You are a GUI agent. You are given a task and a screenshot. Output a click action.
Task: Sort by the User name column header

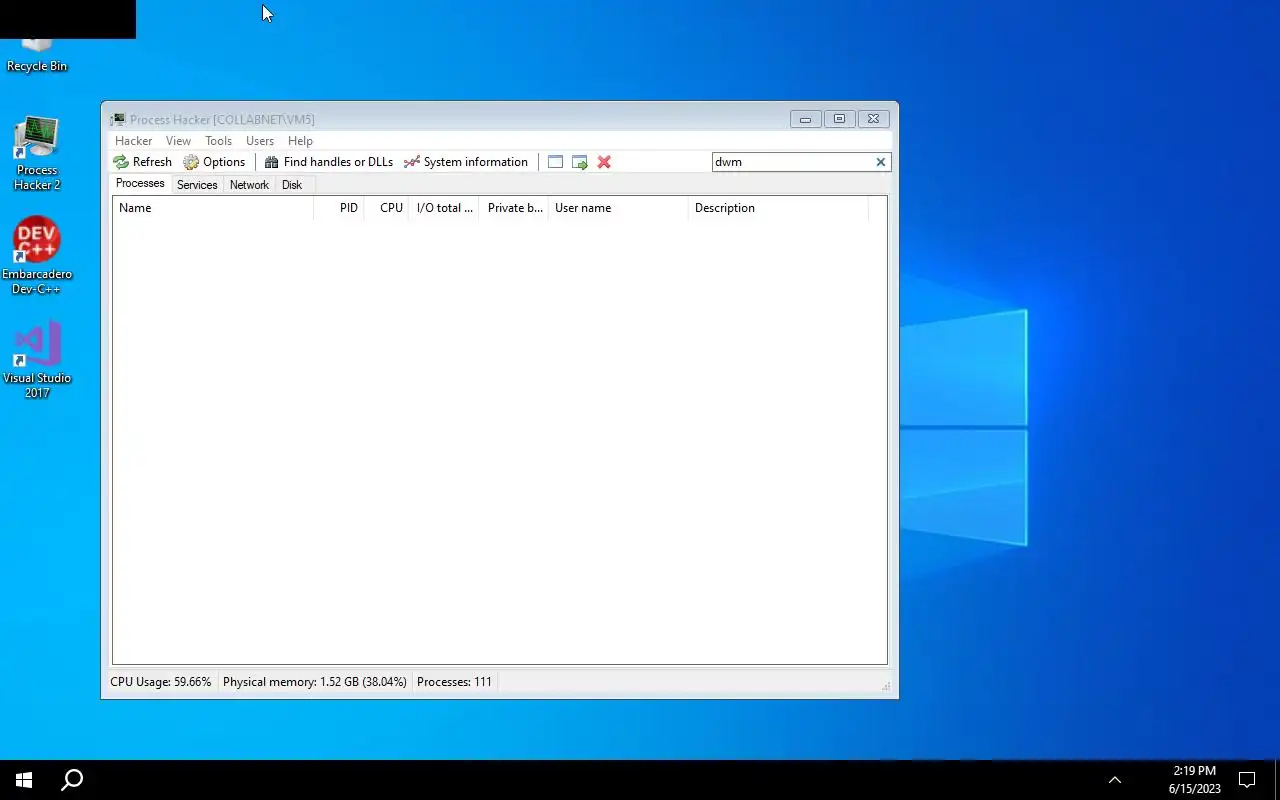click(x=618, y=208)
